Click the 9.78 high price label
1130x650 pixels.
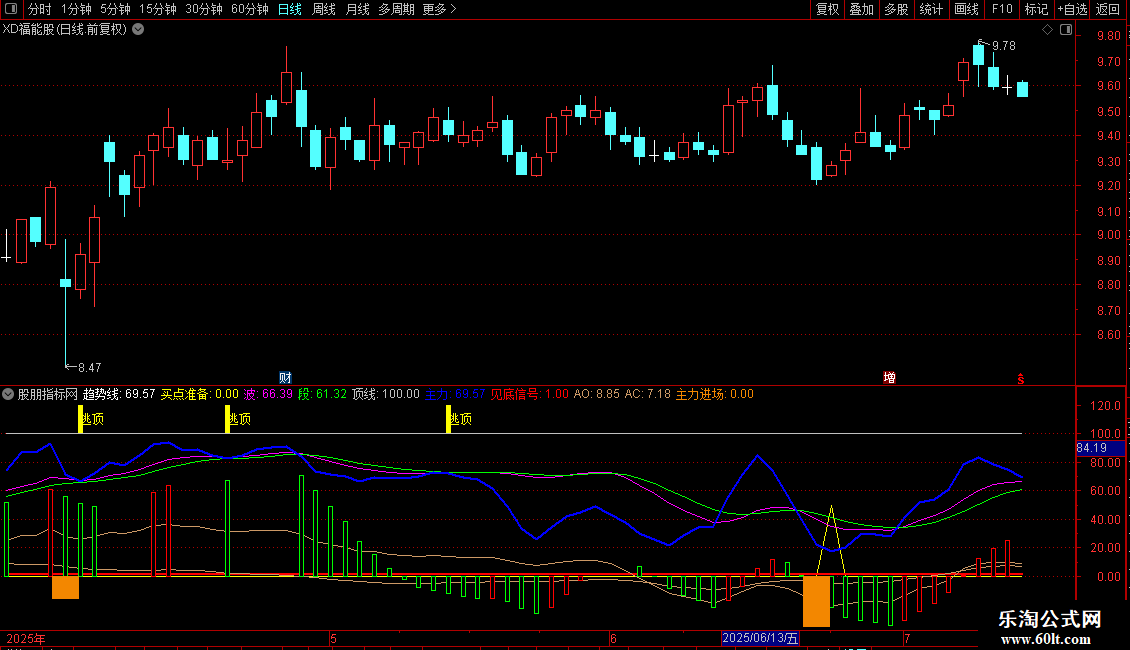click(x=1004, y=45)
